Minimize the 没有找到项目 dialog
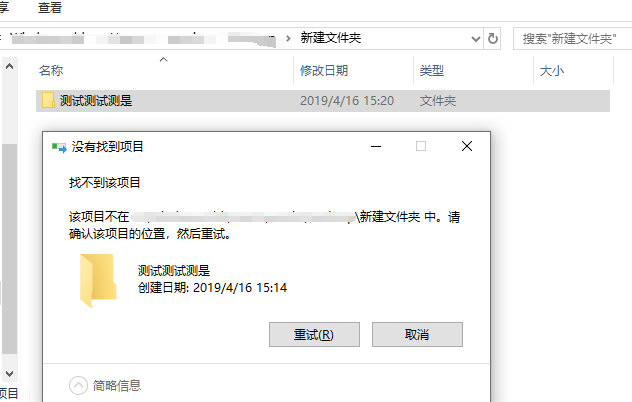632x402 pixels. point(376,146)
